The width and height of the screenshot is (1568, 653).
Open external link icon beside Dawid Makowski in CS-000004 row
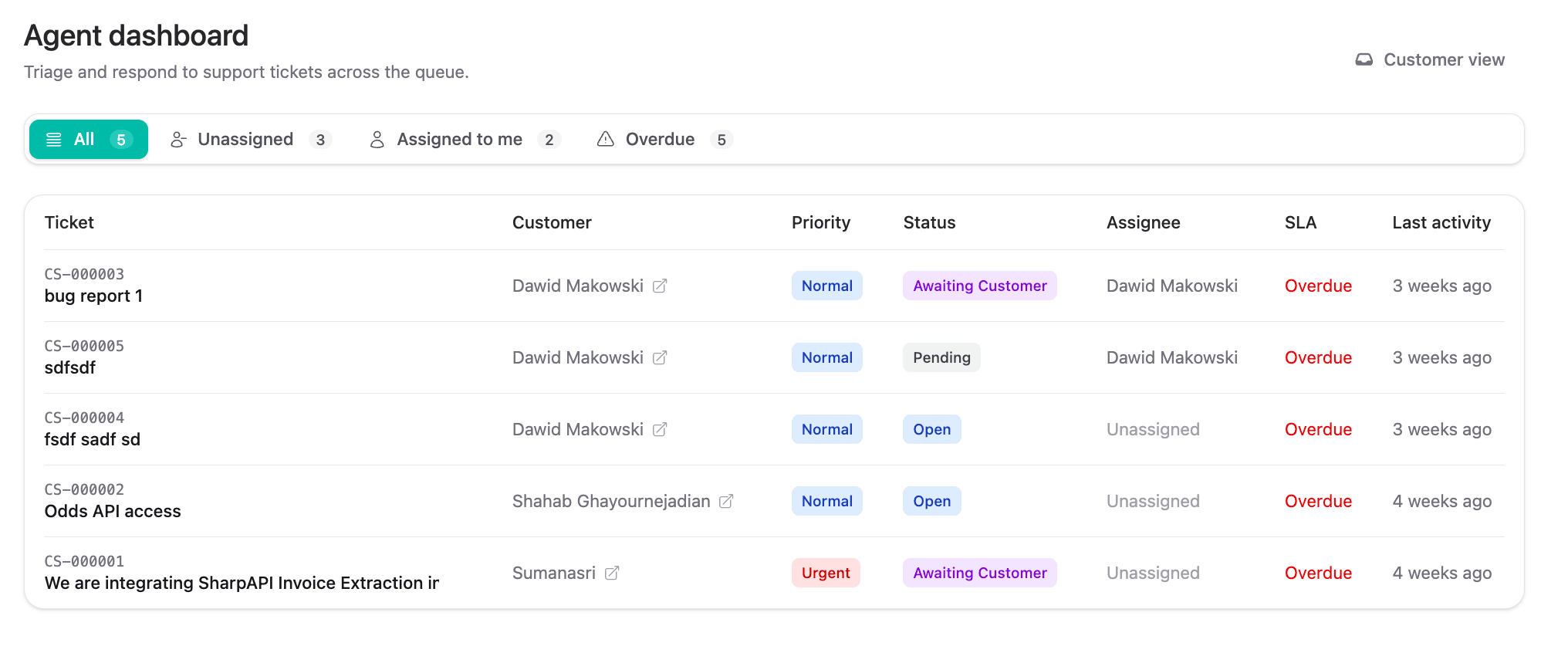tap(660, 430)
